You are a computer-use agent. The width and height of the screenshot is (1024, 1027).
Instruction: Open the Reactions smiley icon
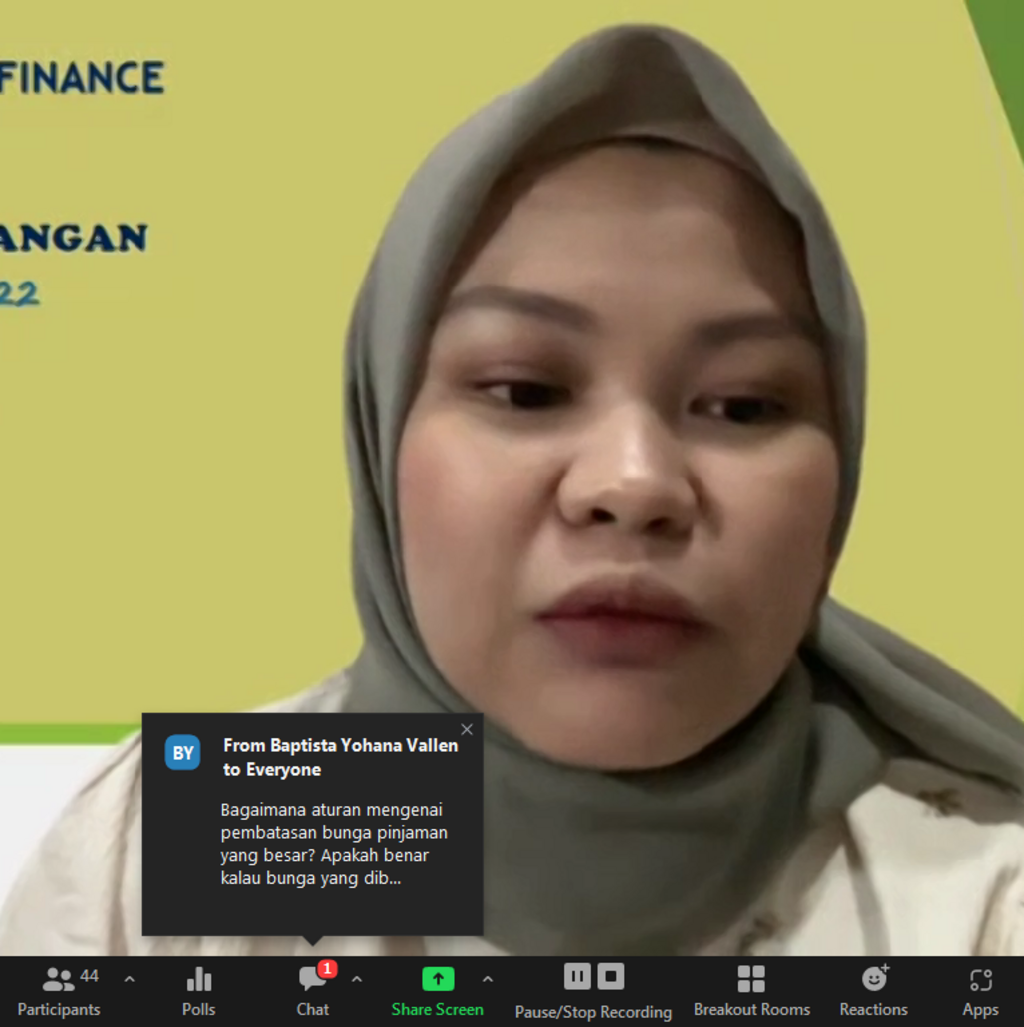(x=874, y=979)
